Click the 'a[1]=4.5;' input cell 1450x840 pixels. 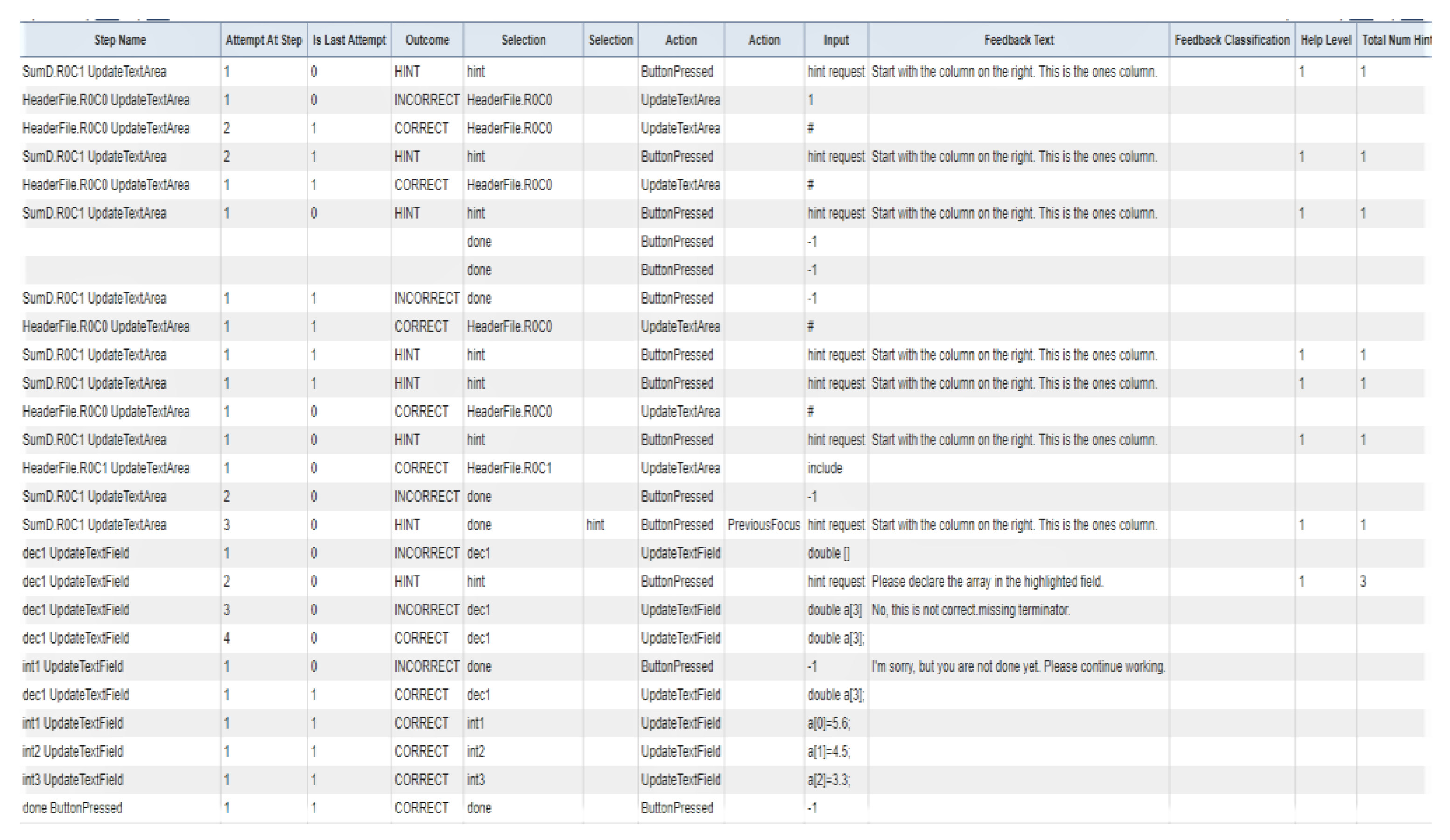pos(829,751)
